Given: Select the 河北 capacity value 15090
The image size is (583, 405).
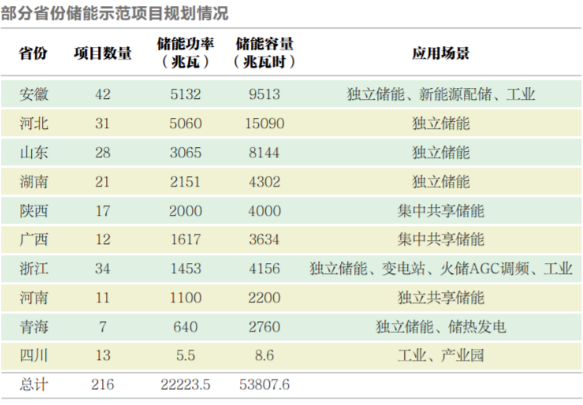Looking at the screenshot, I should 264,123.
